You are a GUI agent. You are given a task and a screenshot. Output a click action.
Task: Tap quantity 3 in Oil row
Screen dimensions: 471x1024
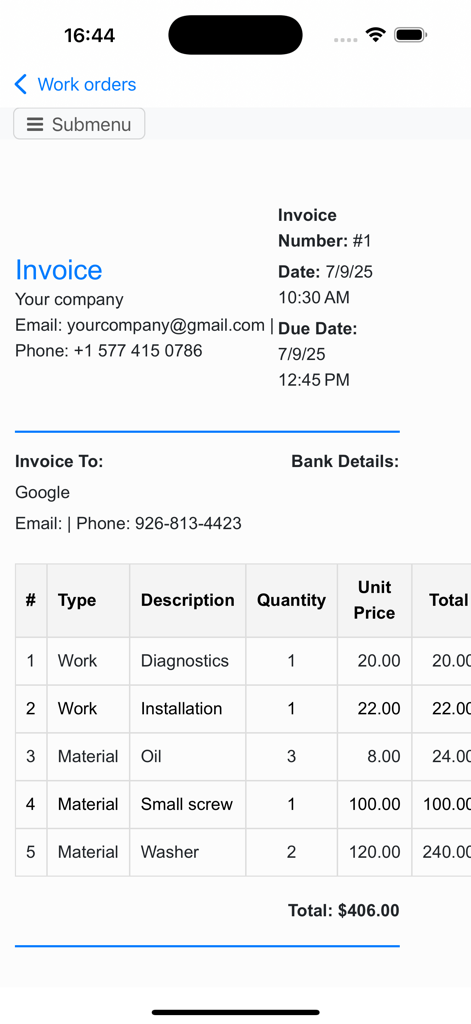click(x=291, y=756)
